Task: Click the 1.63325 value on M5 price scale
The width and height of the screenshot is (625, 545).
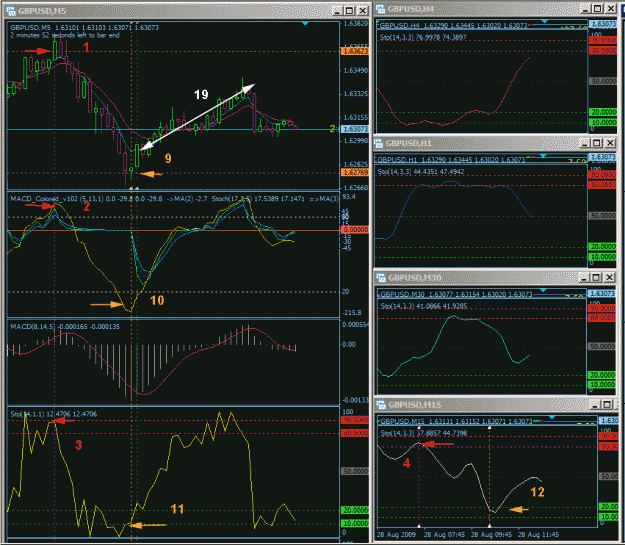Action: pos(356,94)
